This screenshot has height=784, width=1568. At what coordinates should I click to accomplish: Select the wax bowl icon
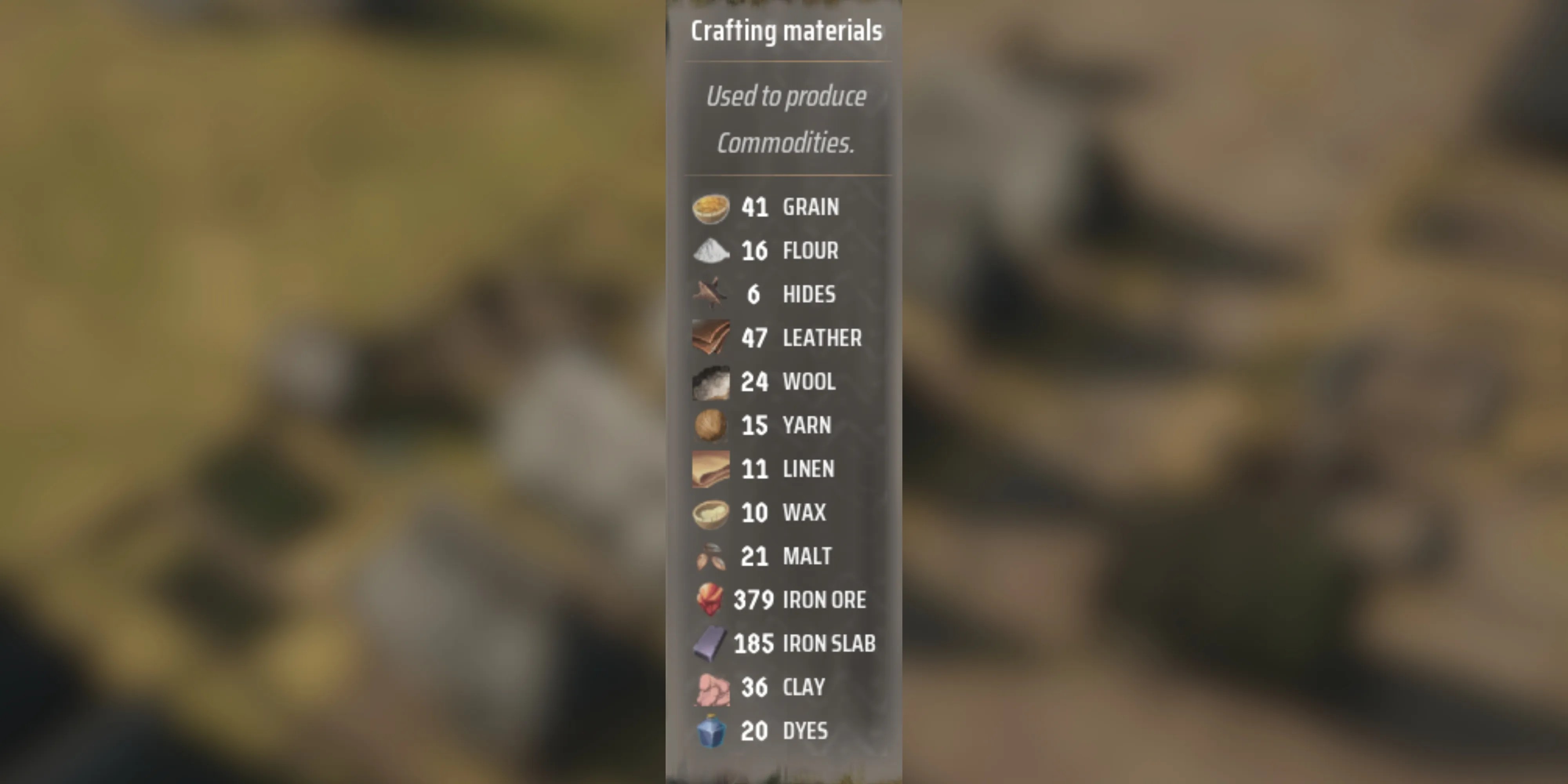click(710, 514)
